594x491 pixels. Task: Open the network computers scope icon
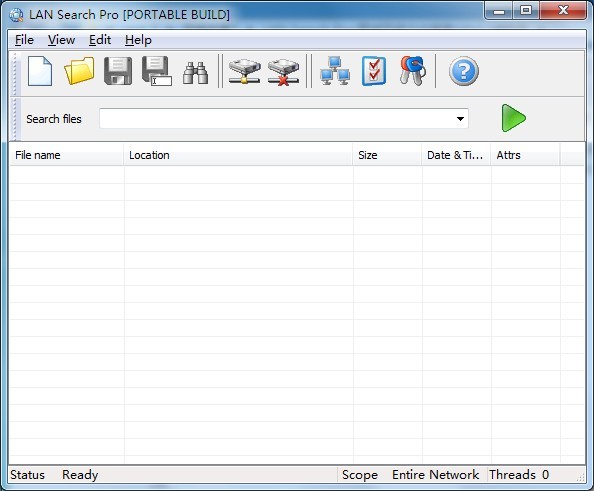pyautogui.click(x=335, y=71)
